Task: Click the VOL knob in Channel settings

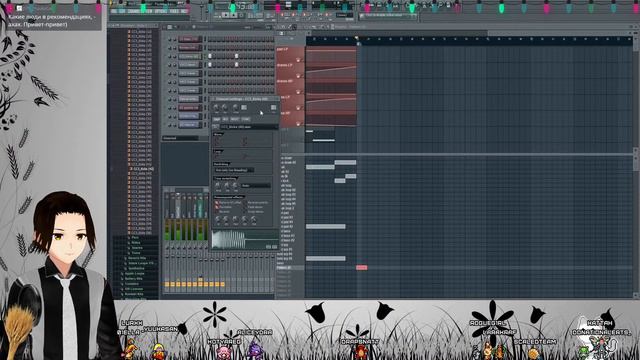Action: click(224, 107)
